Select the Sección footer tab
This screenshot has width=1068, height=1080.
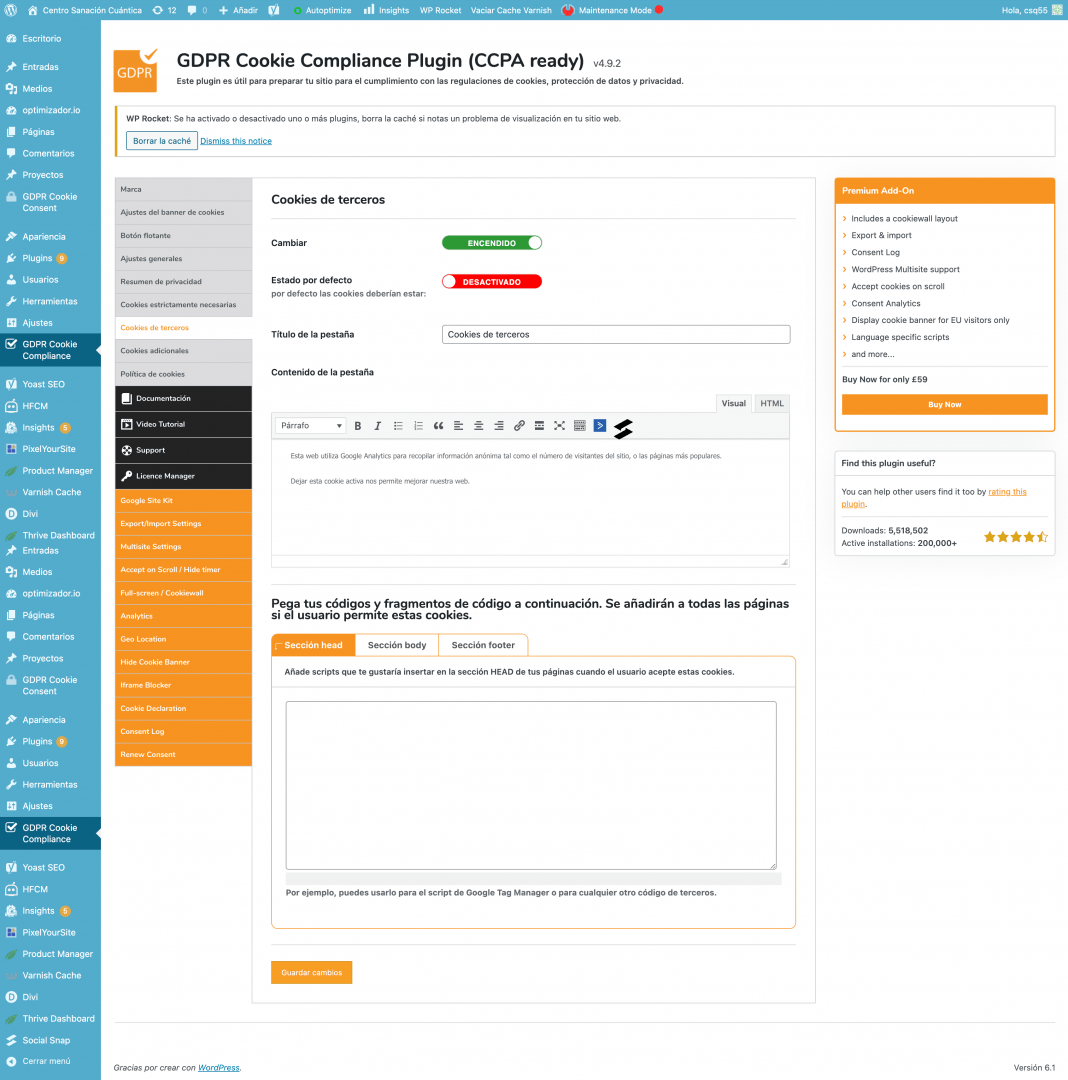[x=483, y=645]
